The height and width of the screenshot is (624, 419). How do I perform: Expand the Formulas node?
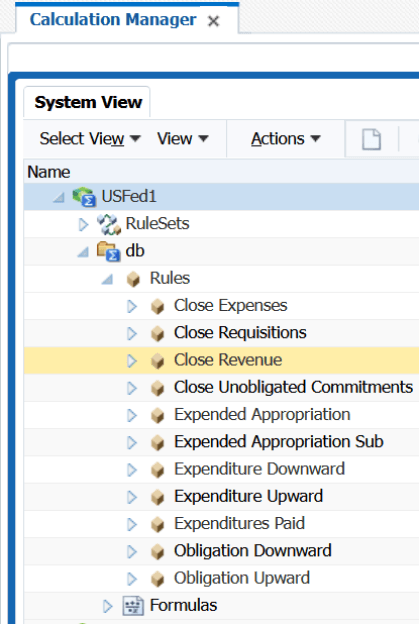107,606
